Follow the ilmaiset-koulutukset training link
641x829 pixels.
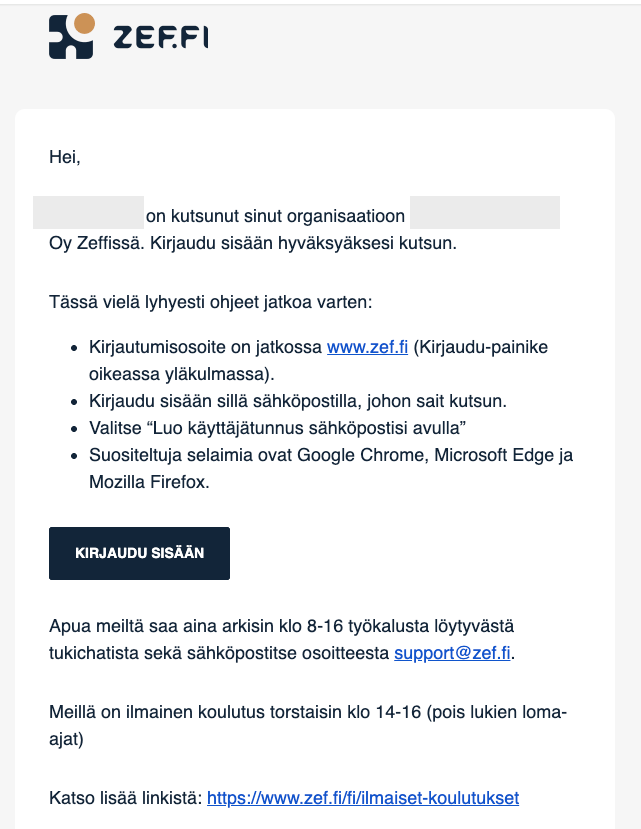coord(363,798)
